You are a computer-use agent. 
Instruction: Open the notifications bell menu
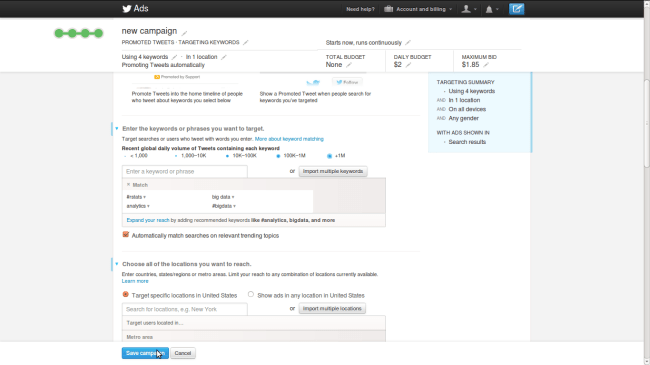(492, 9)
